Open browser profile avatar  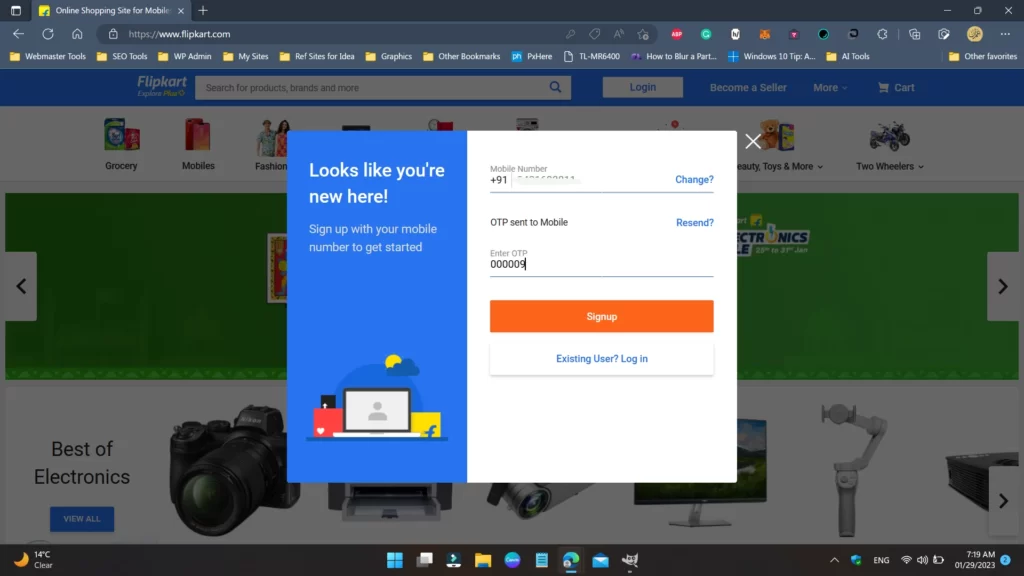tap(974, 34)
